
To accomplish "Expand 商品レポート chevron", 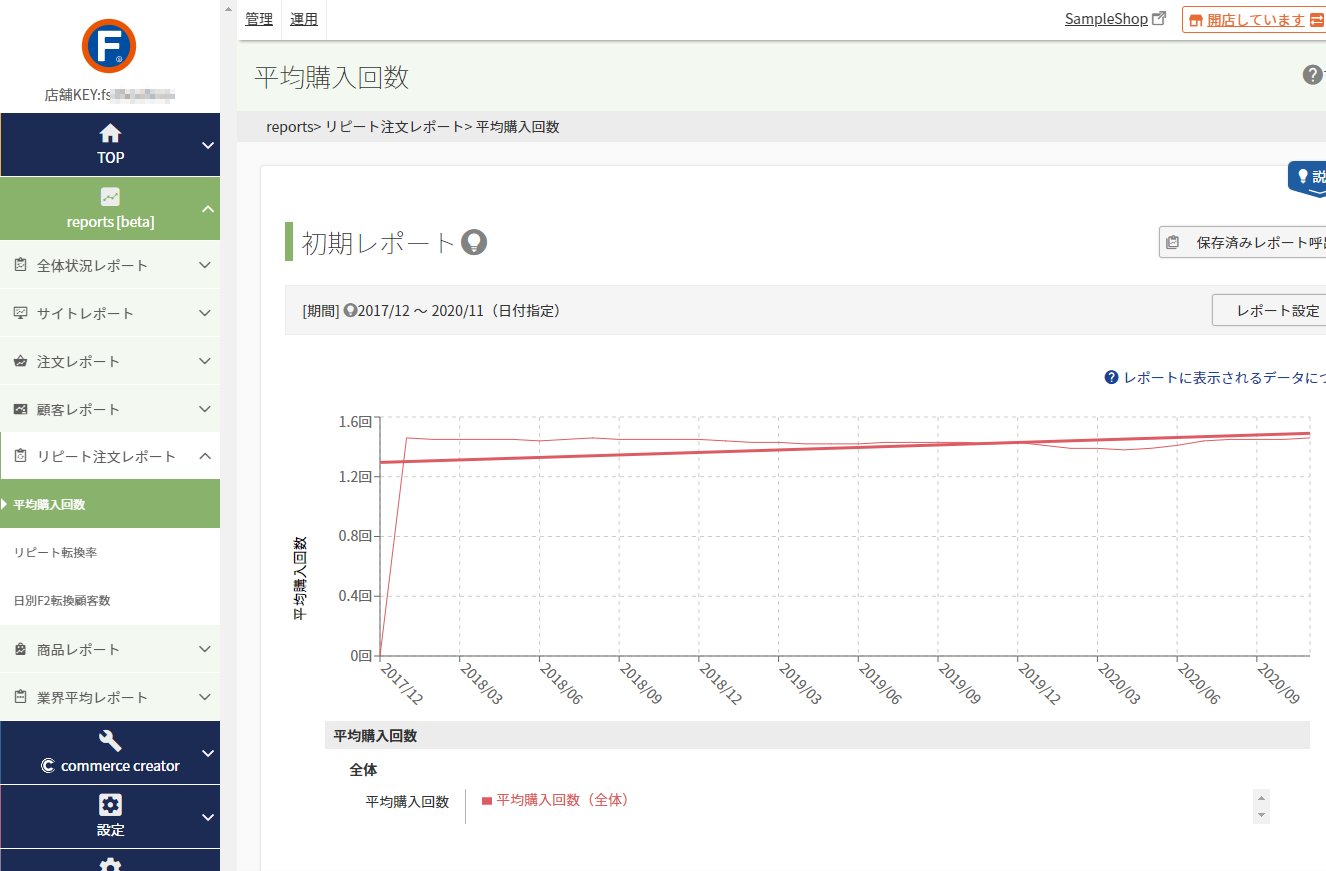I will click(x=204, y=649).
